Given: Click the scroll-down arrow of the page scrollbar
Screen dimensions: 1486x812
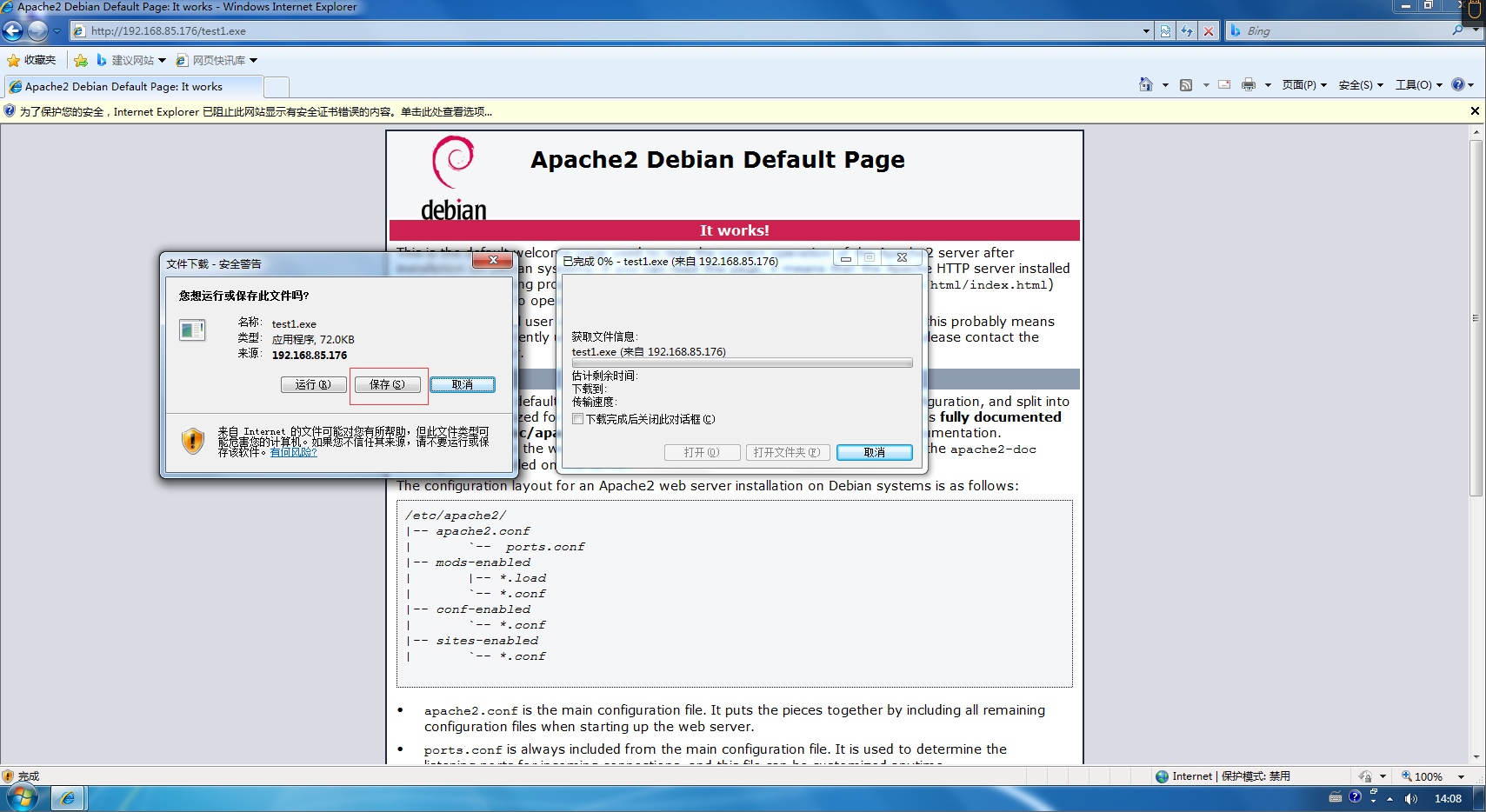Looking at the screenshot, I should coord(1476,757).
